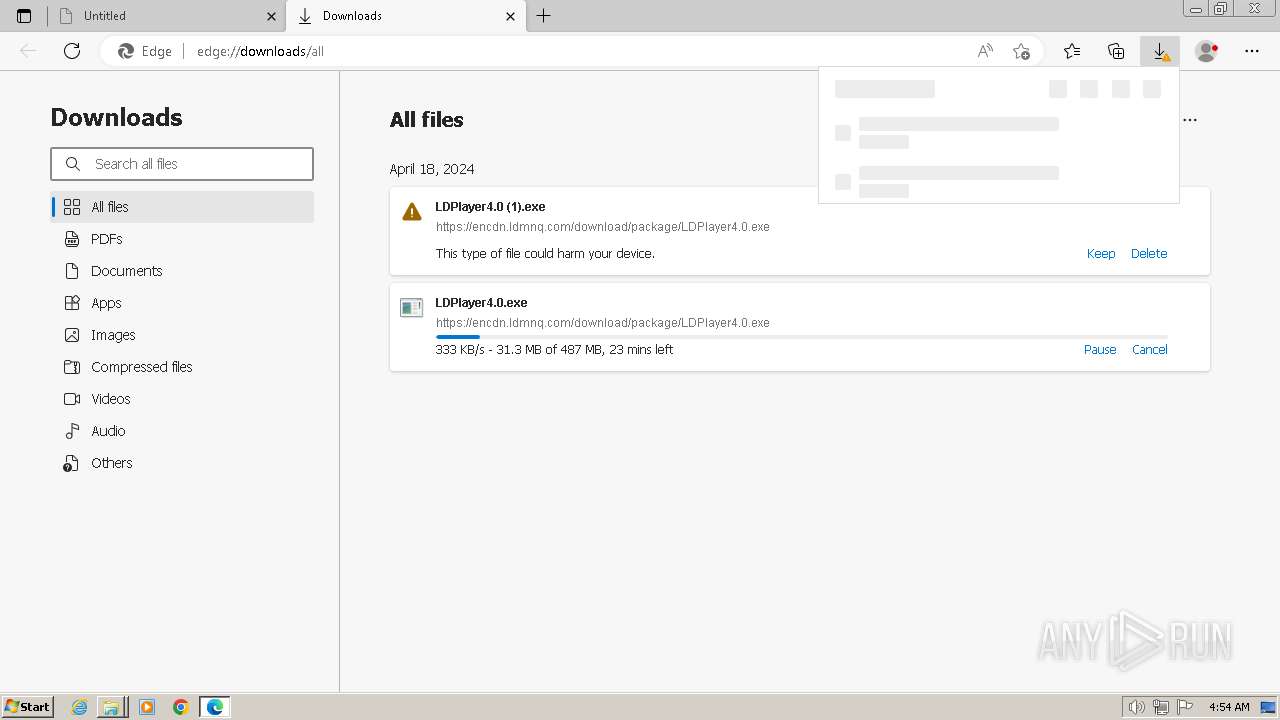Click the April 18, 2024 date heading
The width and height of the screenshot is (1280, 720).
(432, 169)
